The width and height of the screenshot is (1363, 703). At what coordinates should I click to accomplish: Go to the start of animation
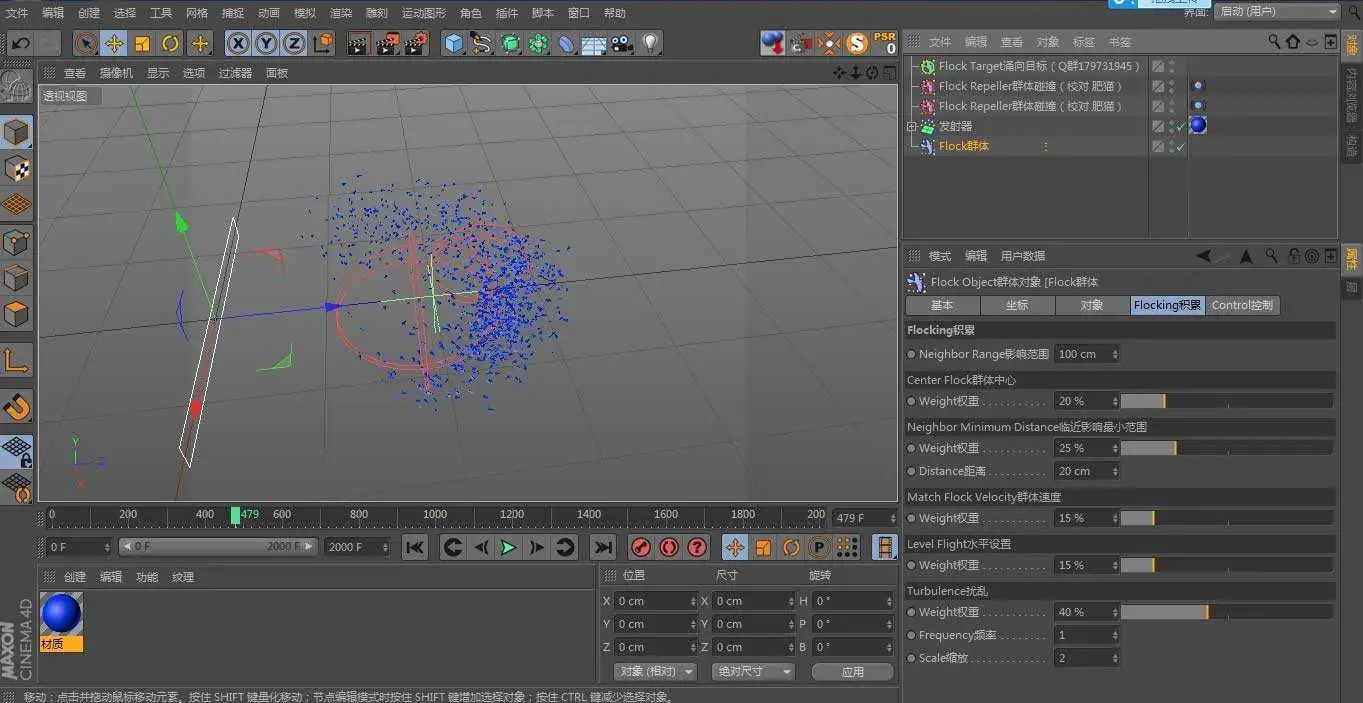(x=415, y=547)
